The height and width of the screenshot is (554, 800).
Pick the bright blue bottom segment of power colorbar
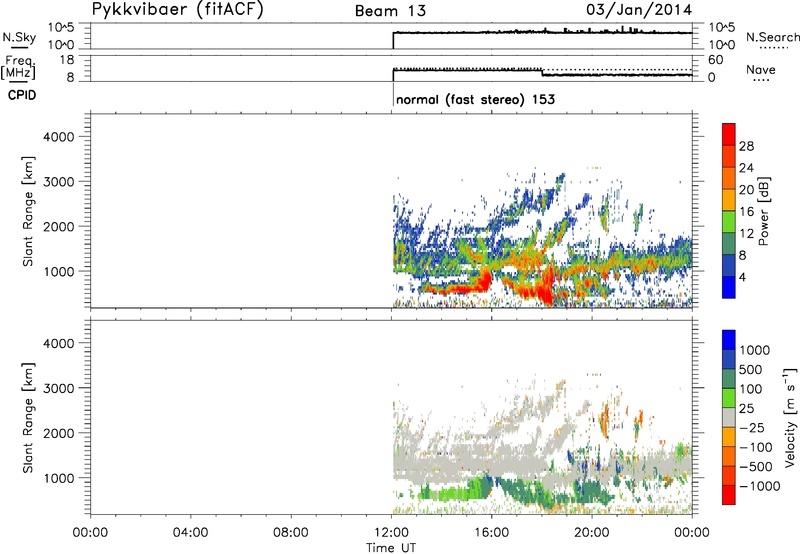pos(729,287)
